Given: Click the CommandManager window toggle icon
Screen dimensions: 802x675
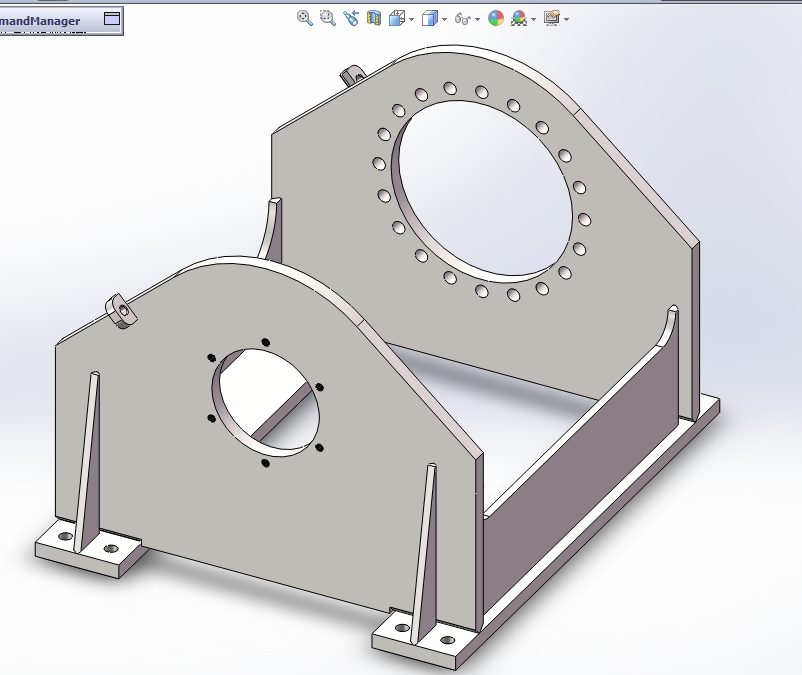Looking at the screenshot, I should pos(112,19).
